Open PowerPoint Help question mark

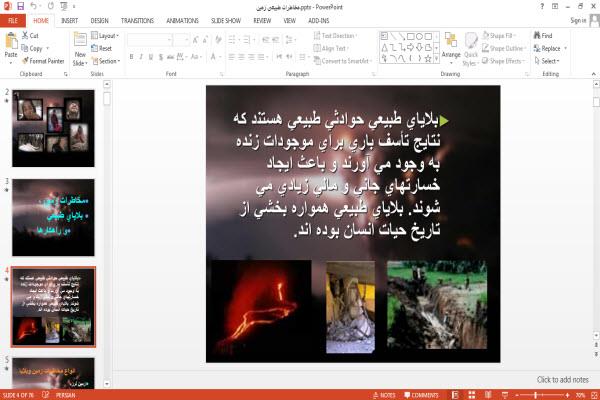tap(542, 6)
